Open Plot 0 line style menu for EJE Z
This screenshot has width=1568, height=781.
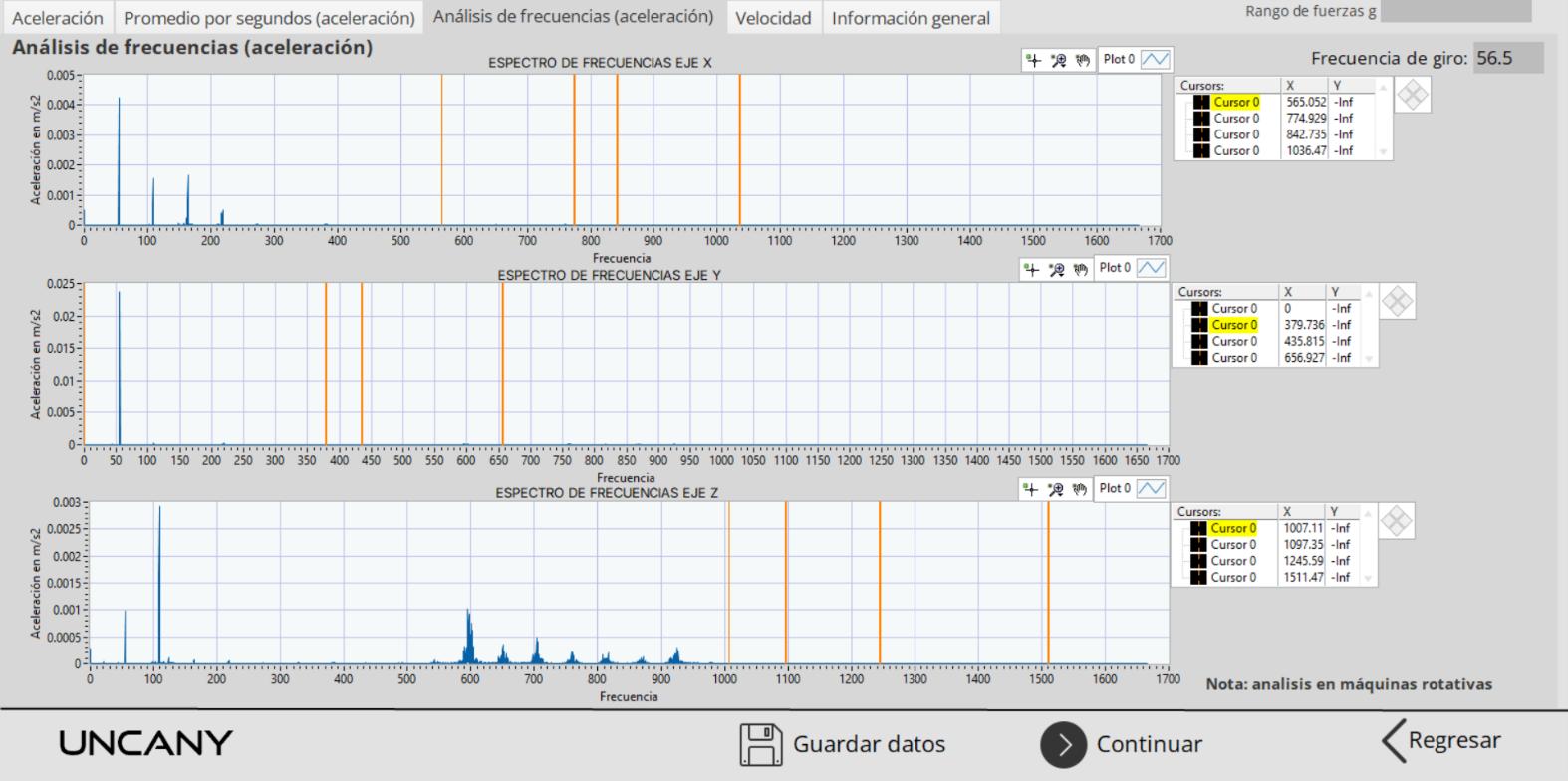[1151, 488]
